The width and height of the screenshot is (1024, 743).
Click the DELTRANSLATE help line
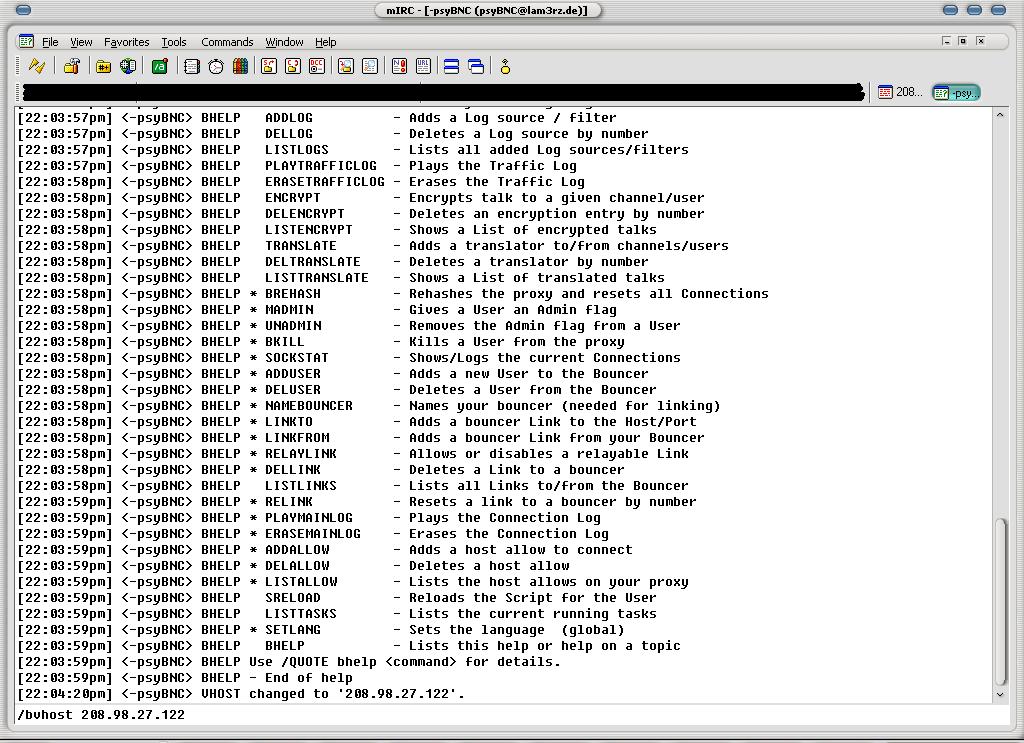pyautogui.click(x=333, y=262)
